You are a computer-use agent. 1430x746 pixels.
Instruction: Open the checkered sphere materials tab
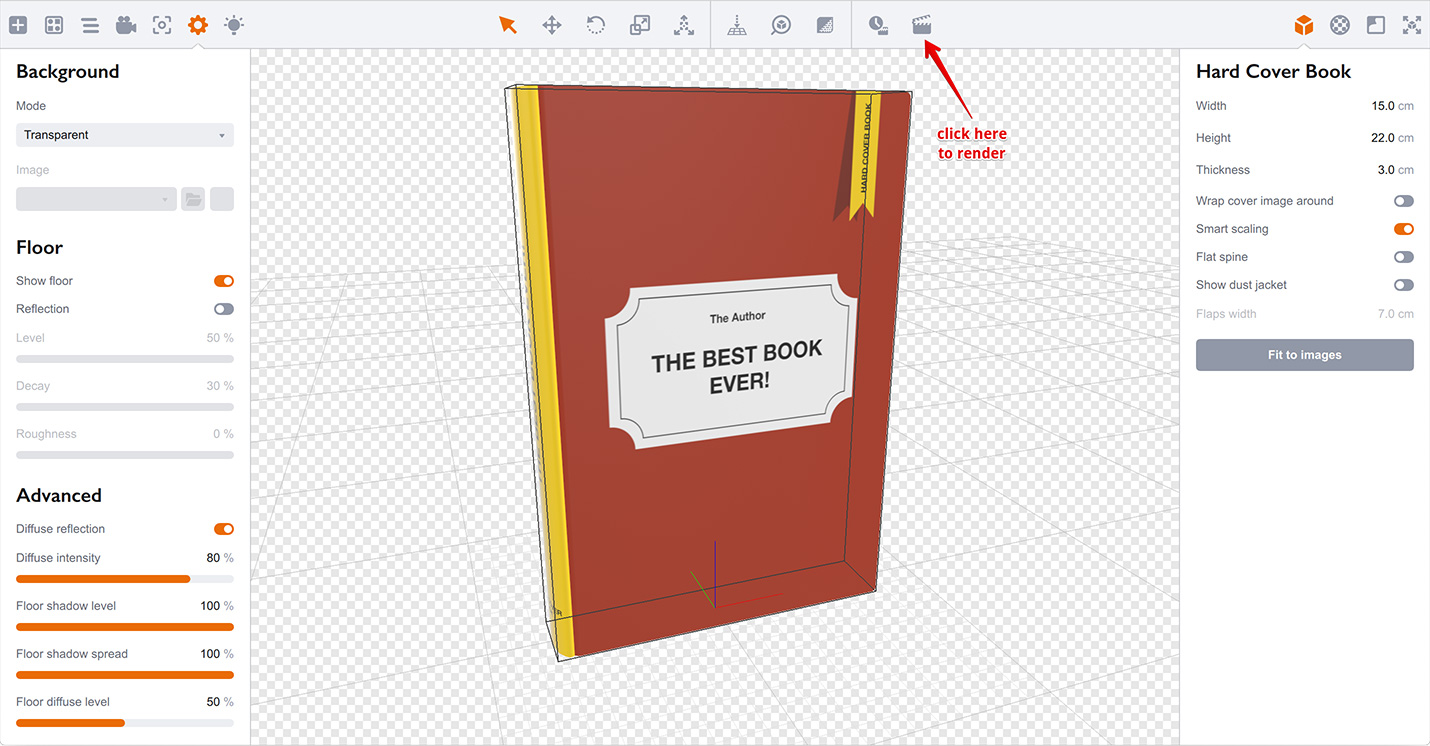pyautogui.click(x=1340, y=25)
